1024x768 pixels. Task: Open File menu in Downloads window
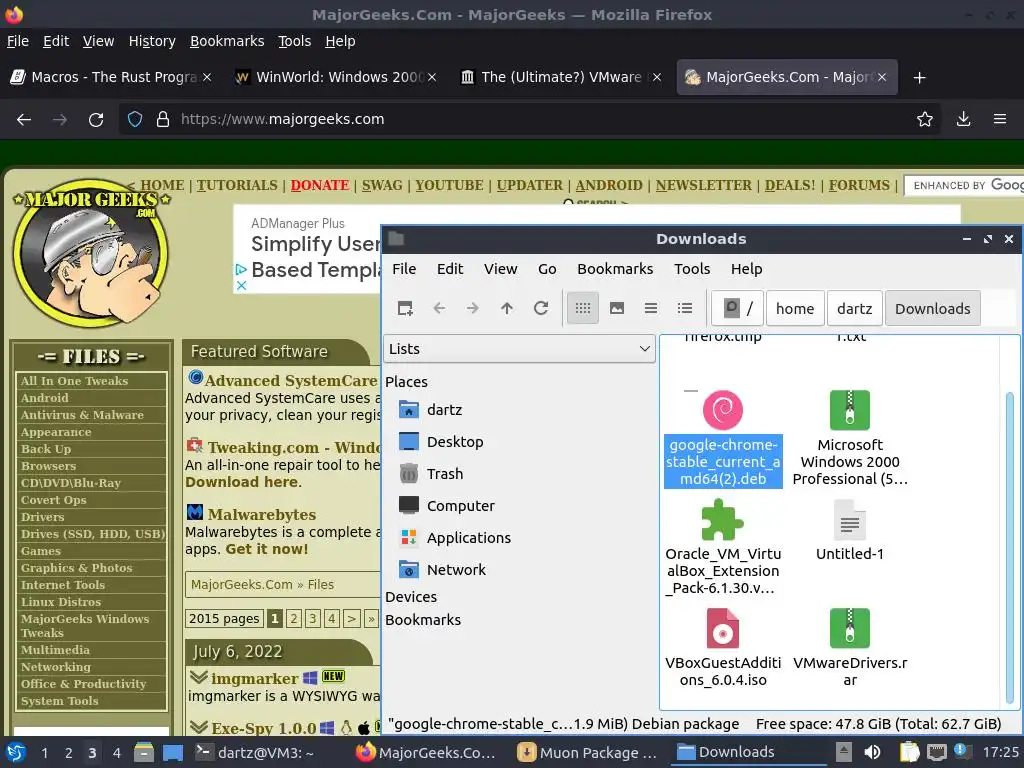point(404,268)
